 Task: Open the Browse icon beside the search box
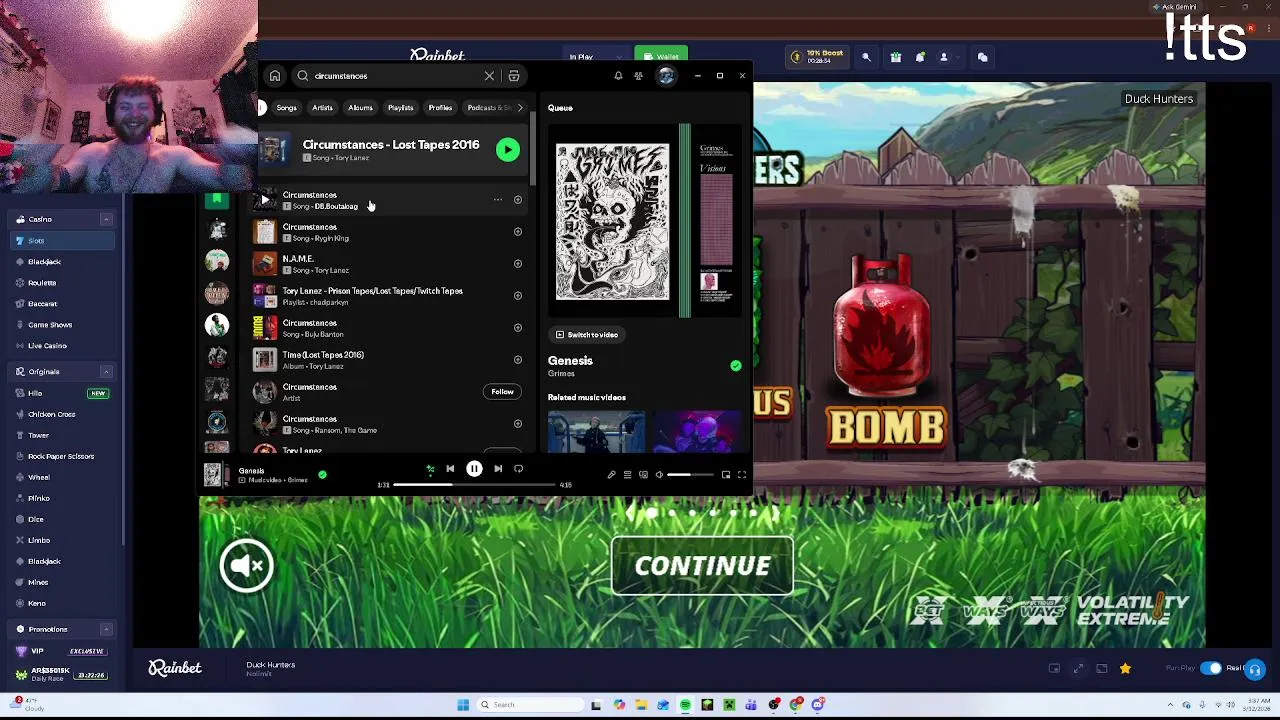tap(514, 76)
